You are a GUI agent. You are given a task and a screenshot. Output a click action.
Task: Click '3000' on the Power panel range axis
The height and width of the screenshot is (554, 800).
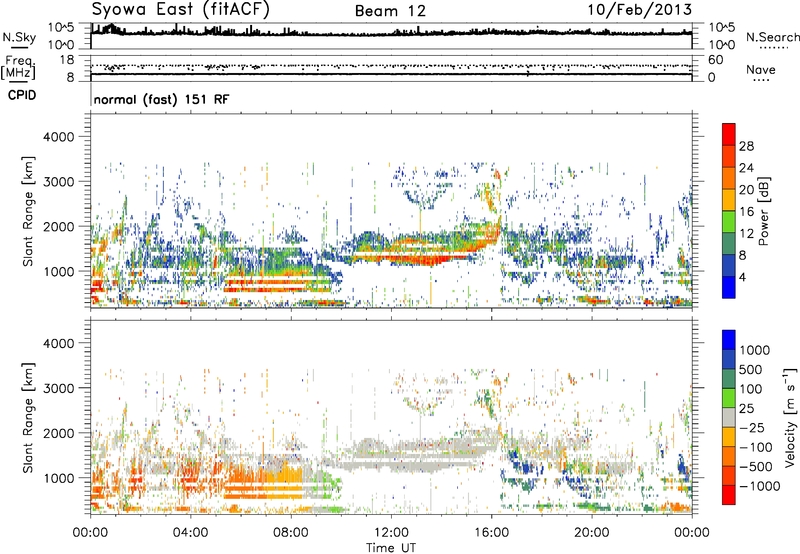point(58,182)
